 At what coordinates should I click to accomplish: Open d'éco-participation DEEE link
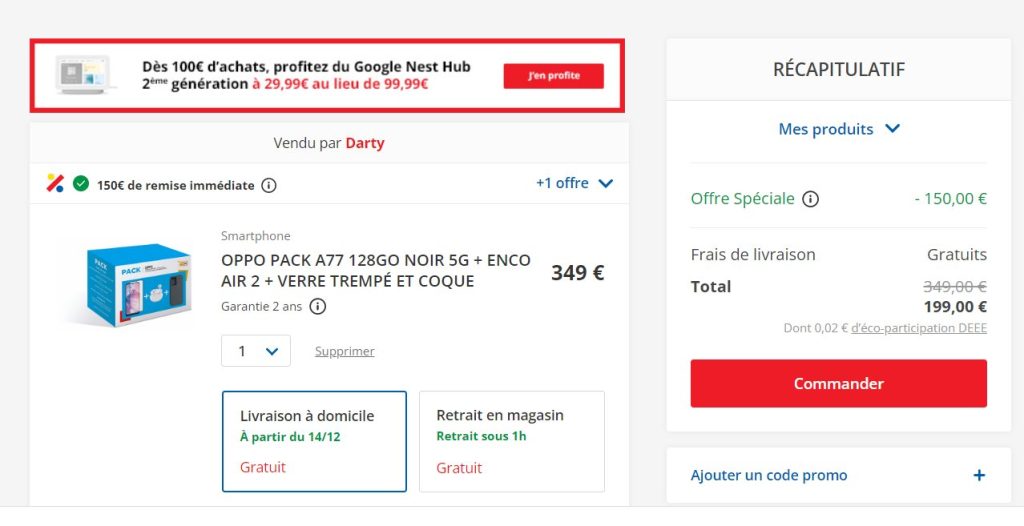[x=918, y=328]
